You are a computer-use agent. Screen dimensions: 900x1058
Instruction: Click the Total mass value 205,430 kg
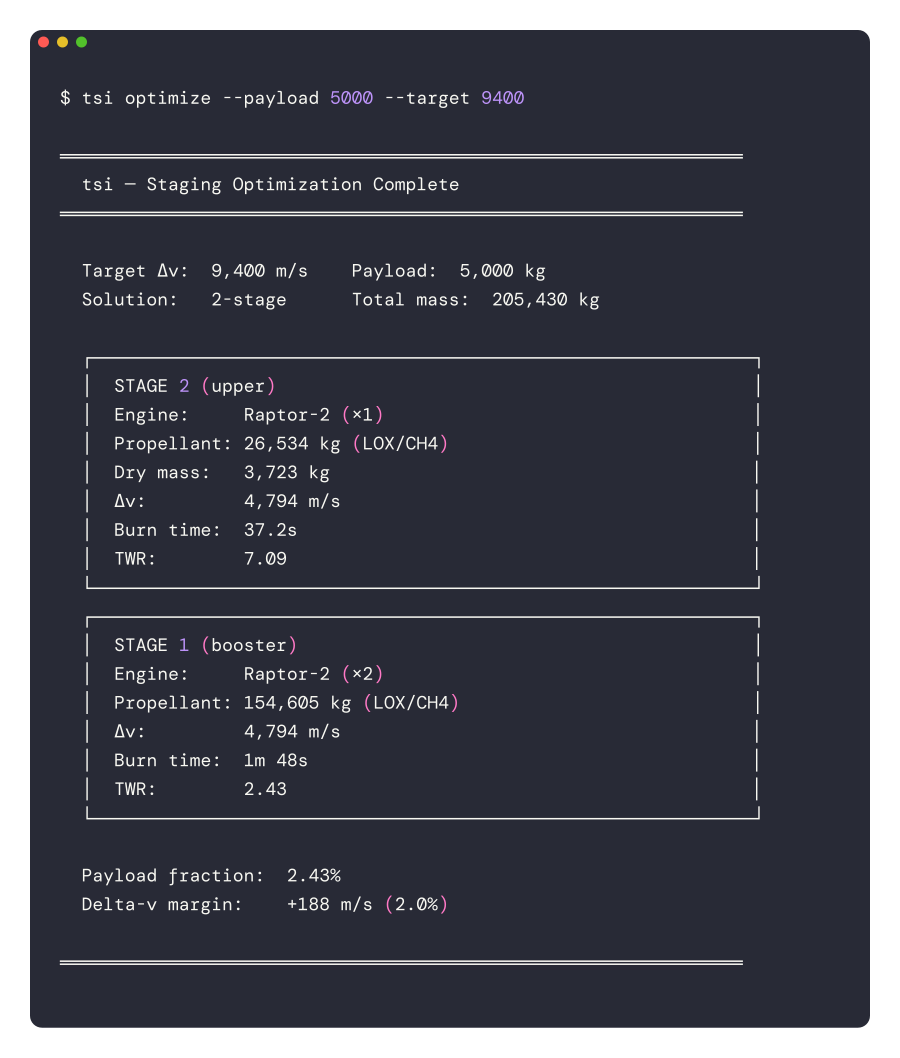click(x=545, y=300)
